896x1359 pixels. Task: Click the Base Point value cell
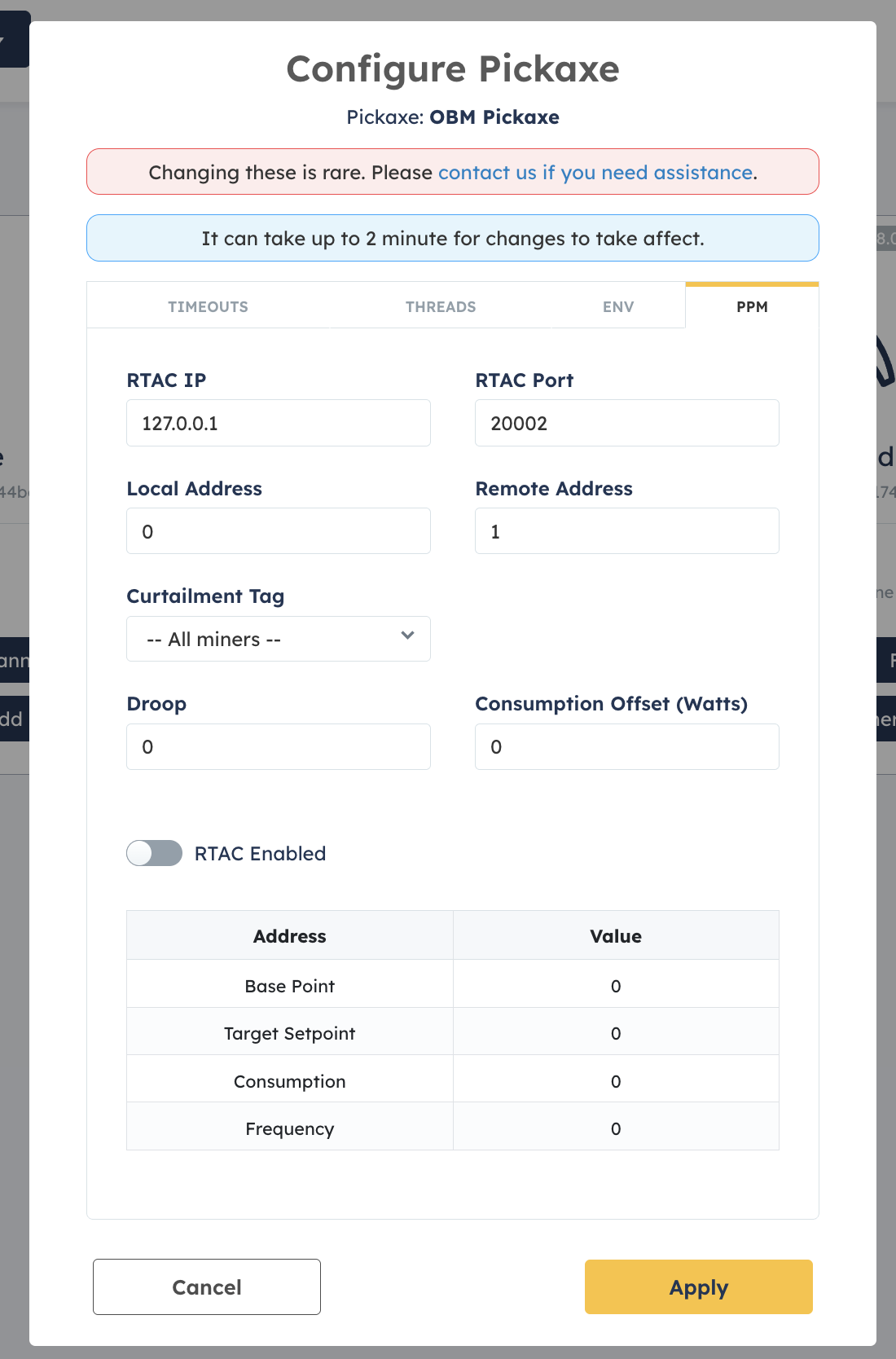[x=616, y=986]
